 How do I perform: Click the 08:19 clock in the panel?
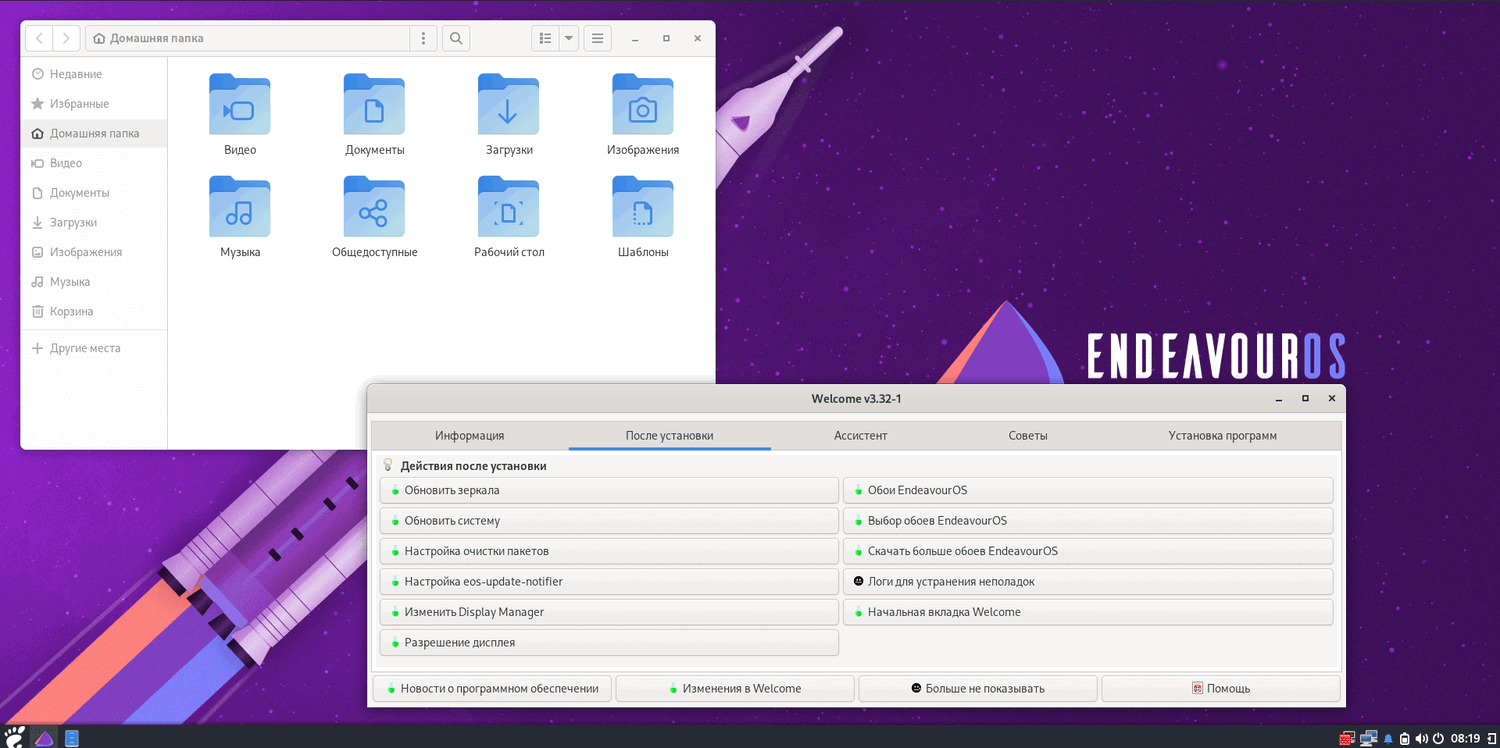coord(1465,739)
